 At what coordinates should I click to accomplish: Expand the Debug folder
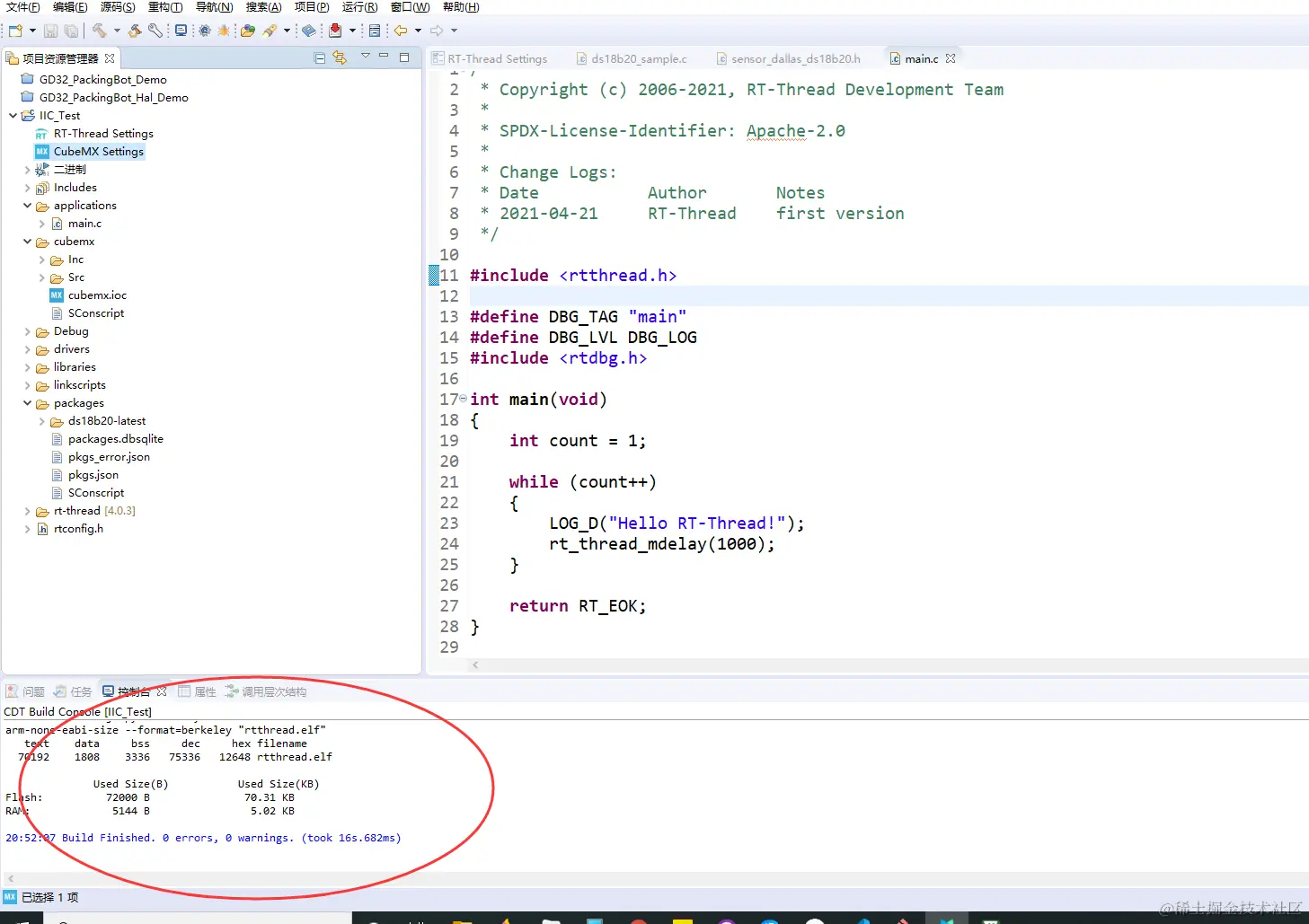click(x=27, y=331)
